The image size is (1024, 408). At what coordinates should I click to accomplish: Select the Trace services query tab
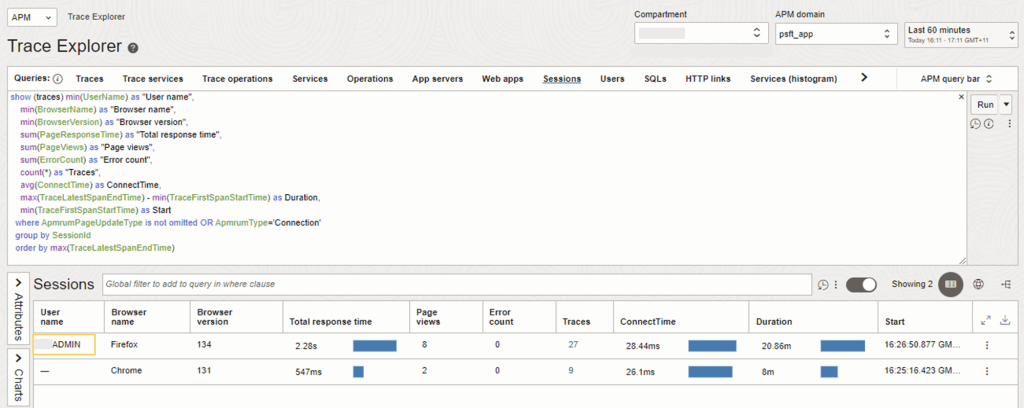pos(152,78)
